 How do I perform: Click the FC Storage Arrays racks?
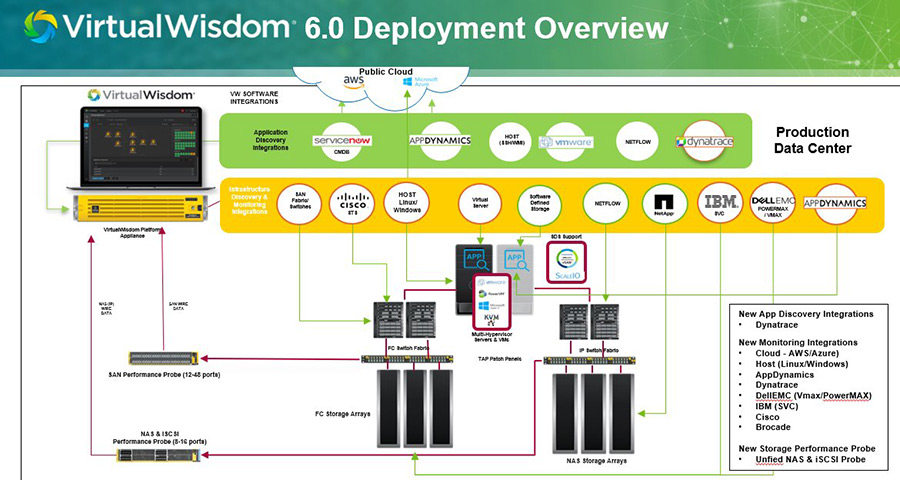[x=414, y=409]
